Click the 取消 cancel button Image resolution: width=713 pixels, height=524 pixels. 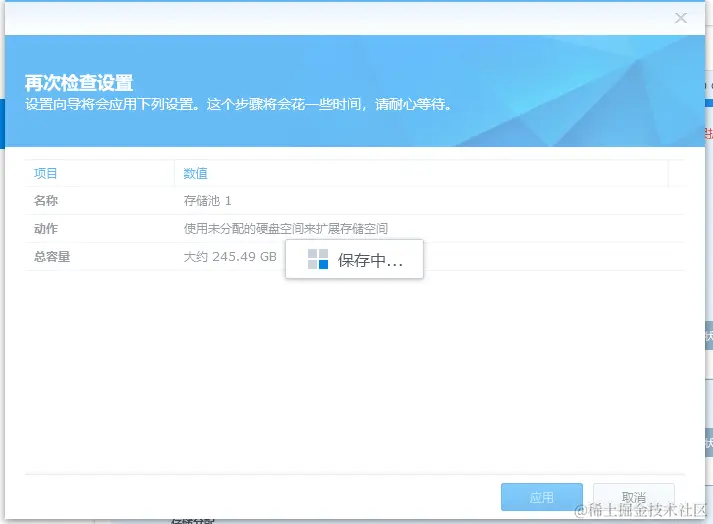point(633,497)
